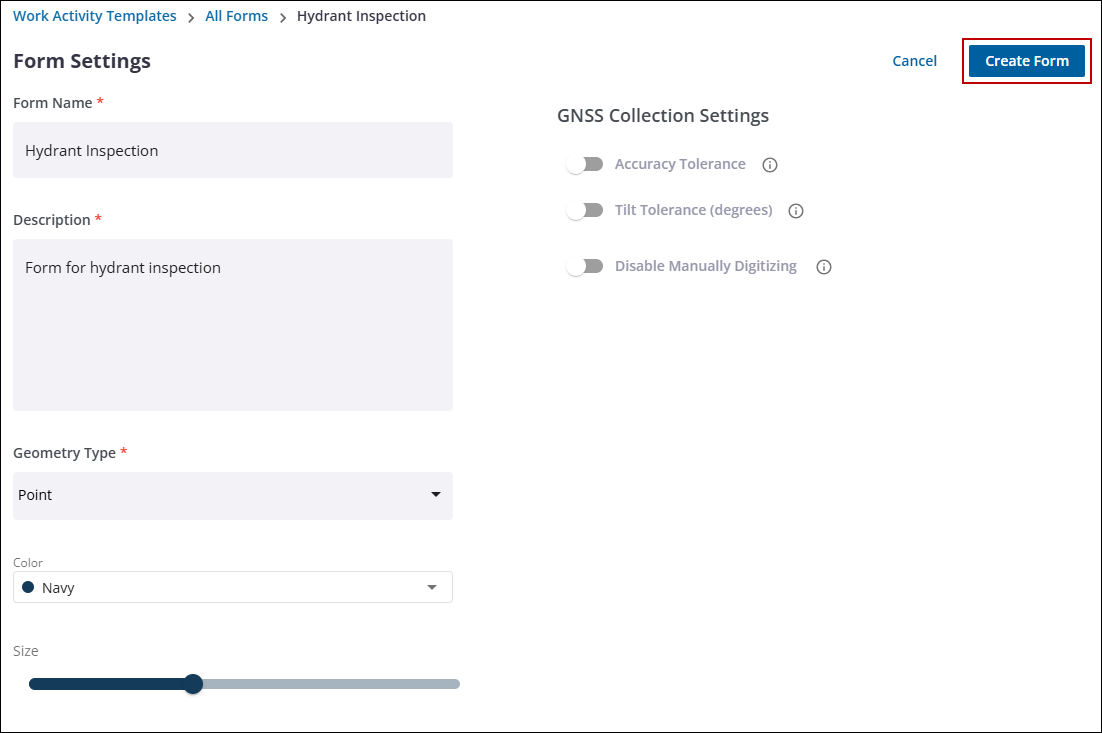Click the Navy color dot swatch
The width and height of the screenshot is (1102, 733).
pos(28,588)
